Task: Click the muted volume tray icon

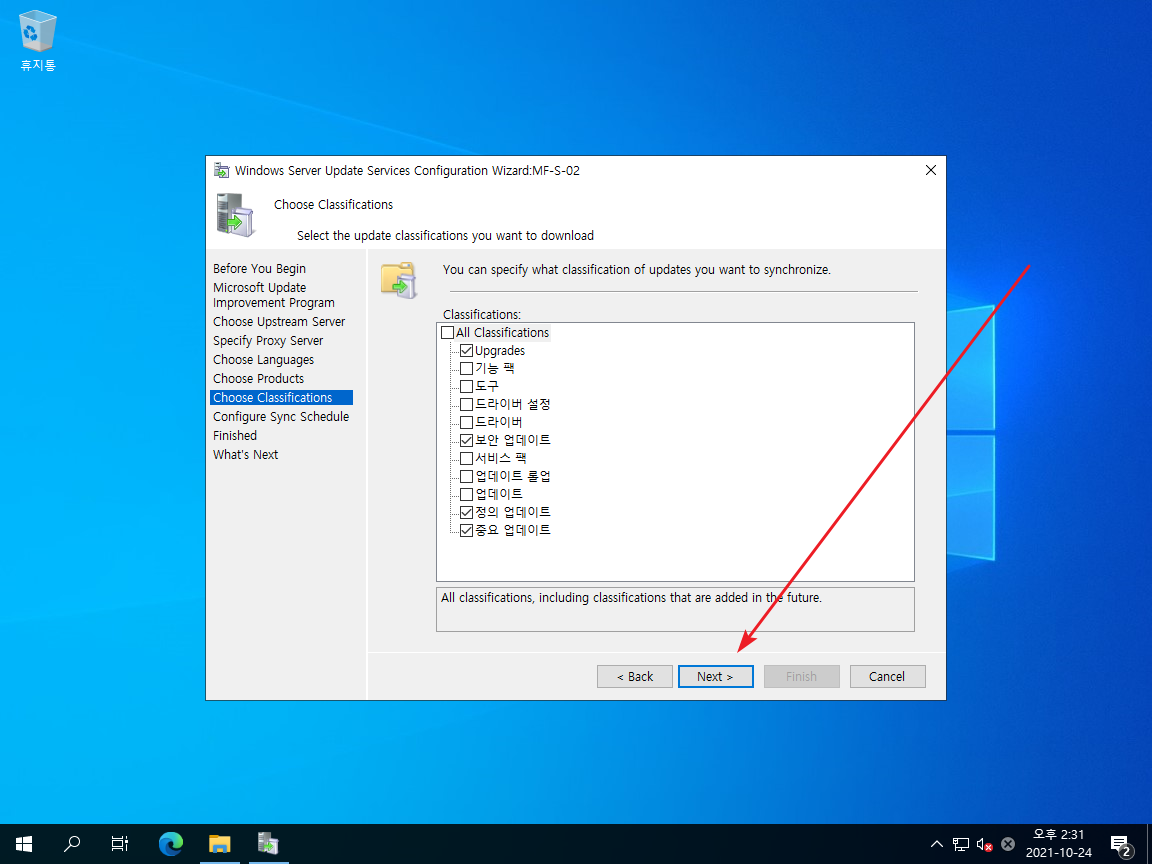Action: 984,844
